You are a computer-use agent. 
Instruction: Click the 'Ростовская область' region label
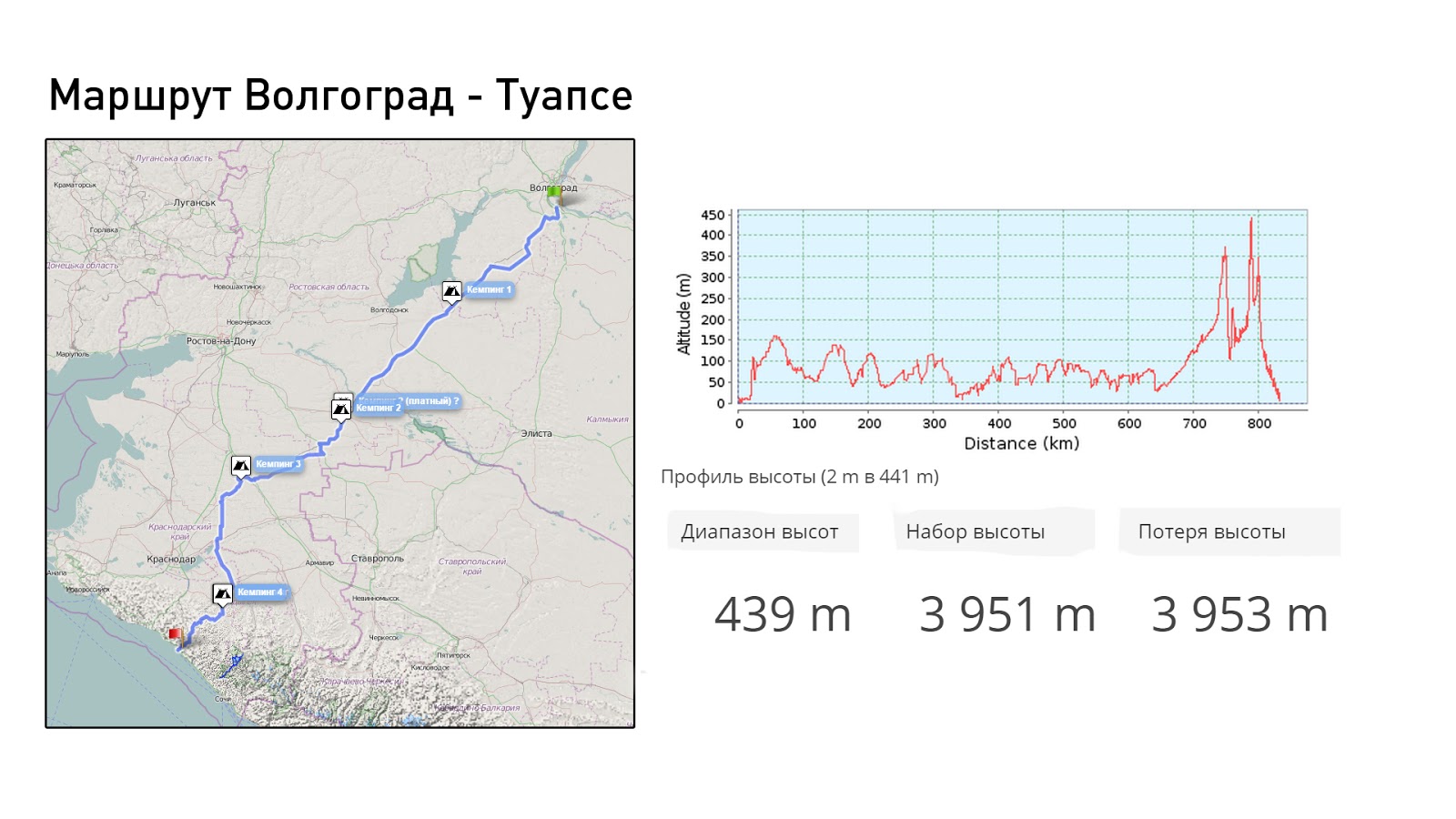329,287
